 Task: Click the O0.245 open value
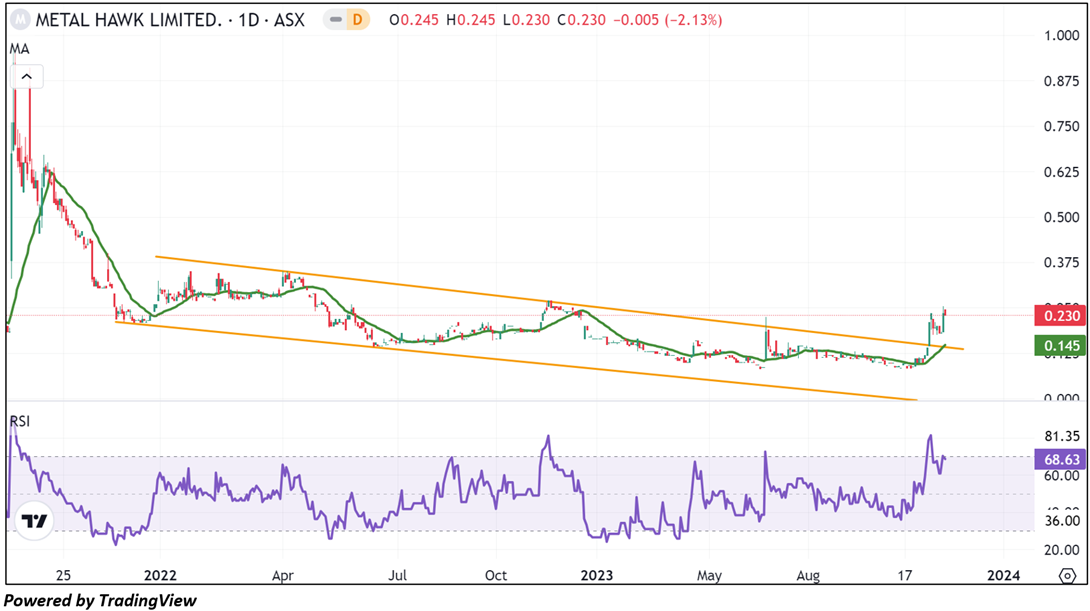pyautogui.click(x=414, y=20)
